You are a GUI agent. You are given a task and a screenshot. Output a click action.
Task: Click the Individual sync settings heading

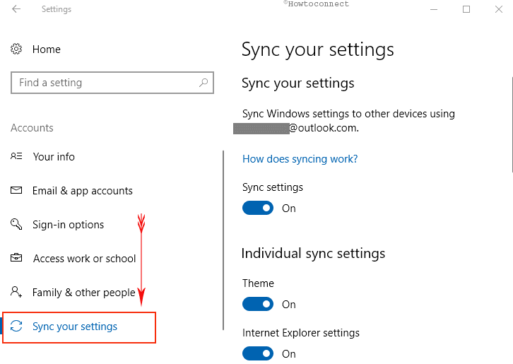(313, 253)
